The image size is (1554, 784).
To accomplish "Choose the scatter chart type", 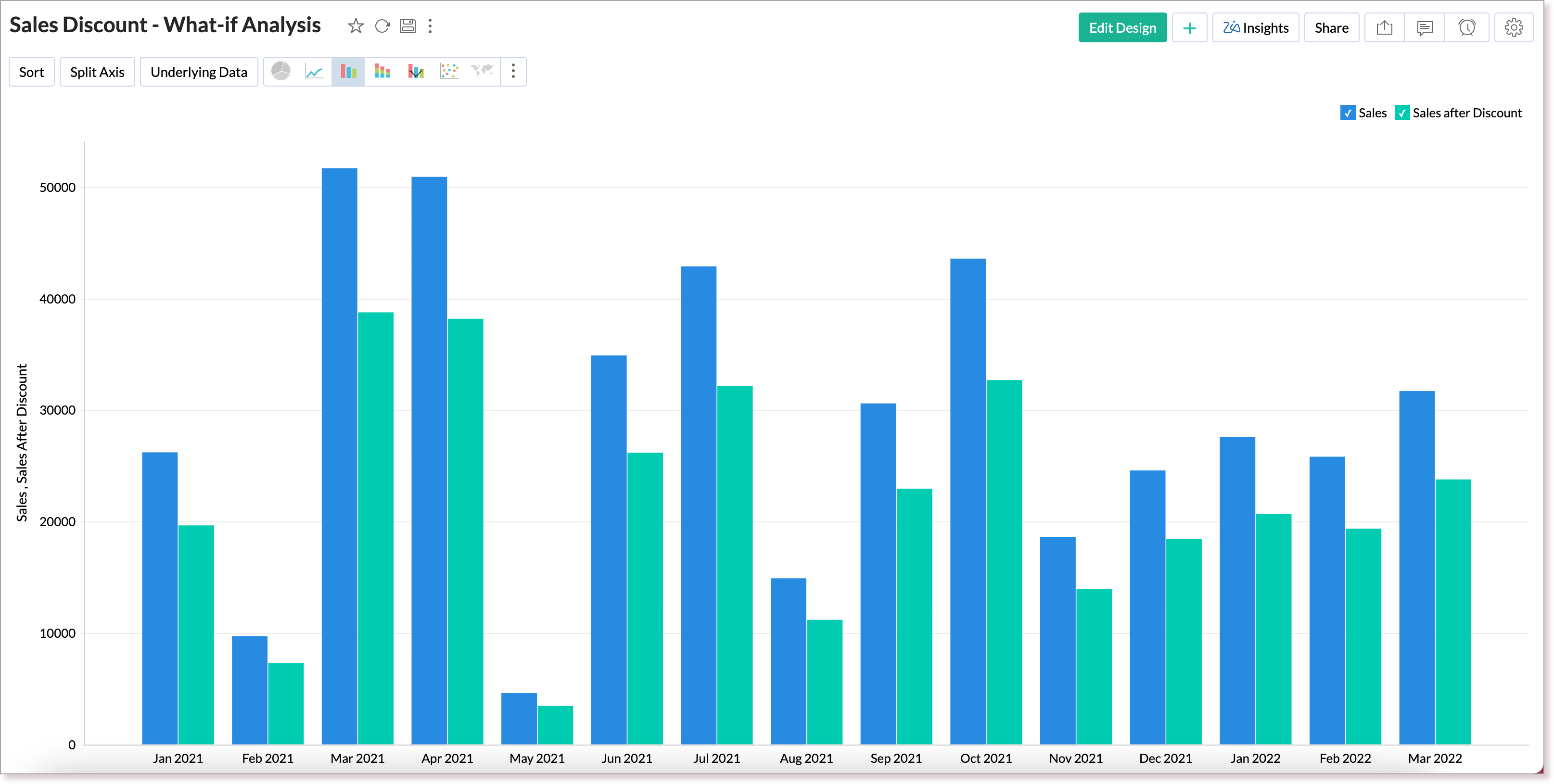I will 449,72.
